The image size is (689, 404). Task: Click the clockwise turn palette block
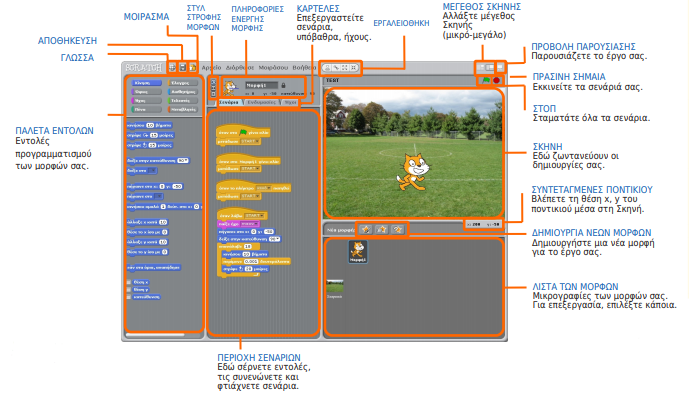pos(150,135)
